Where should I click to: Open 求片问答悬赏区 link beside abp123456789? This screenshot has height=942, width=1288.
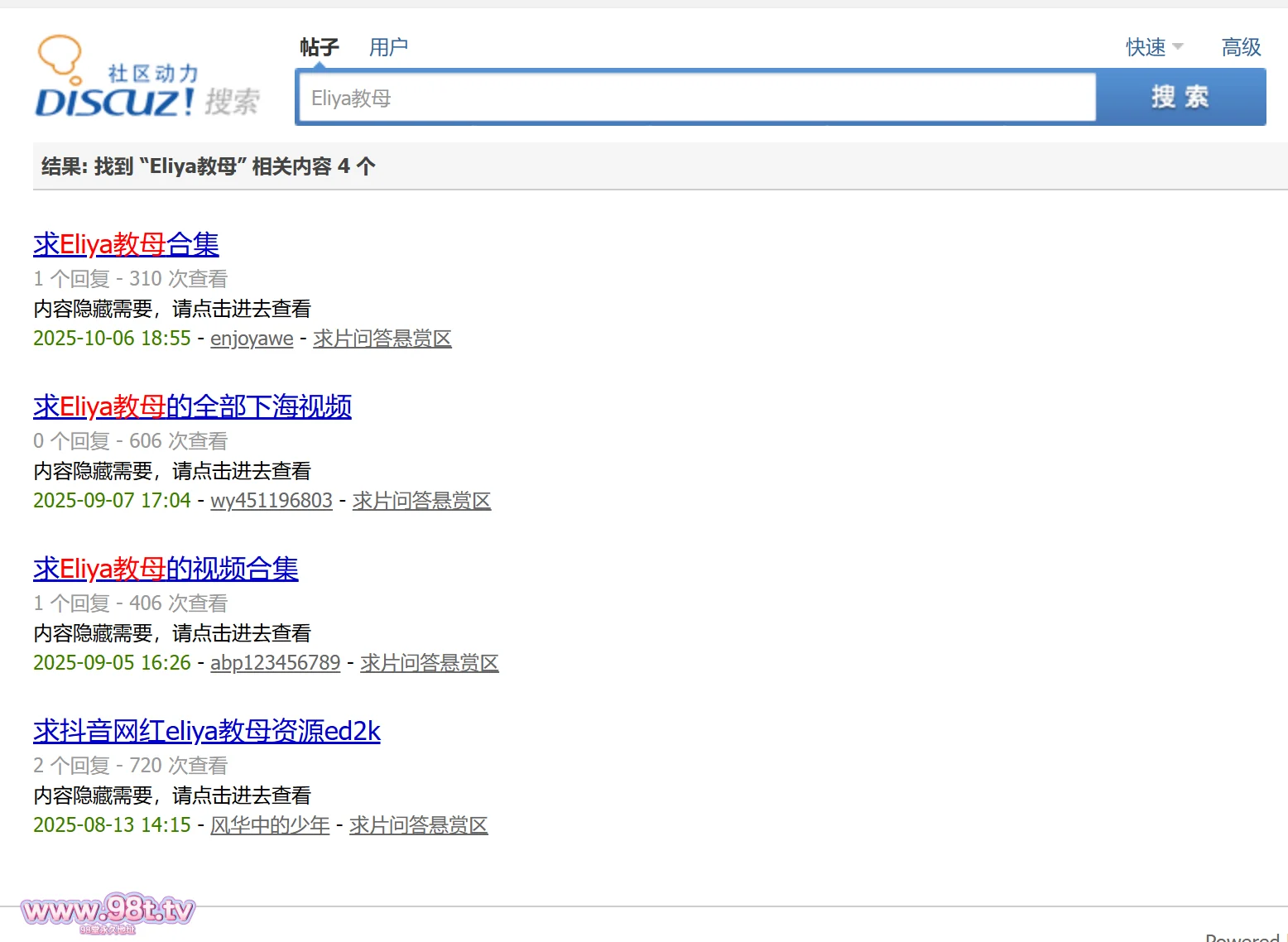(x=429, y=663)
